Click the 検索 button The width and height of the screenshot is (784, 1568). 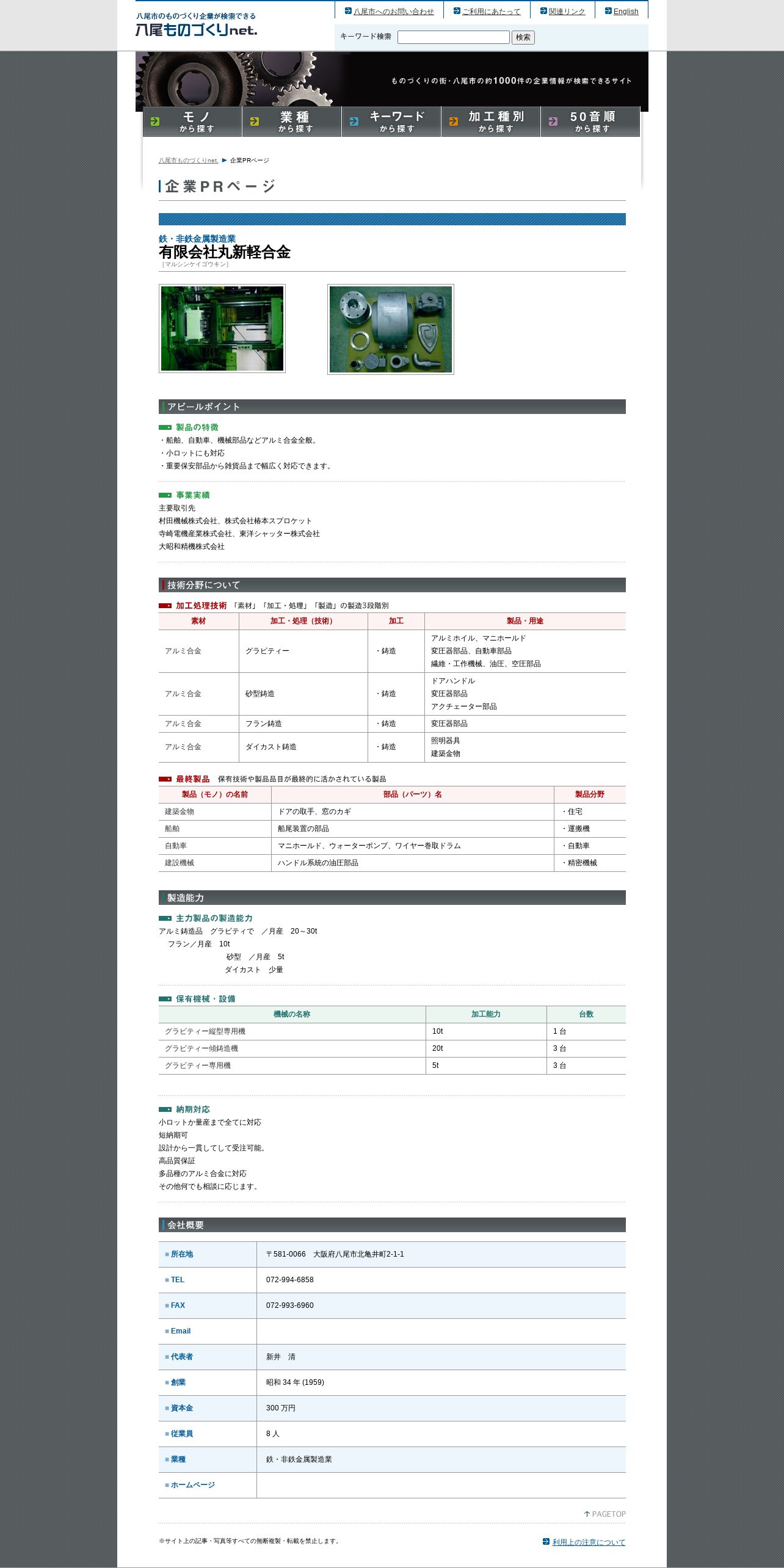(x=523, y=37)
